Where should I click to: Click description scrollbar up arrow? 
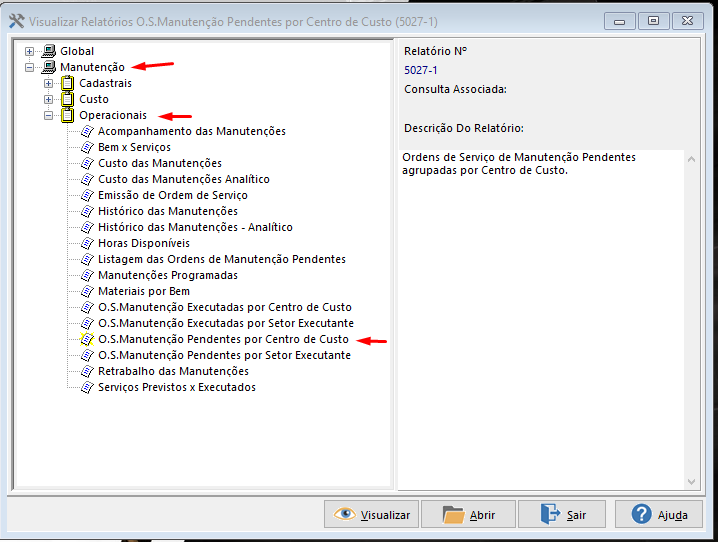pos(691,159)
